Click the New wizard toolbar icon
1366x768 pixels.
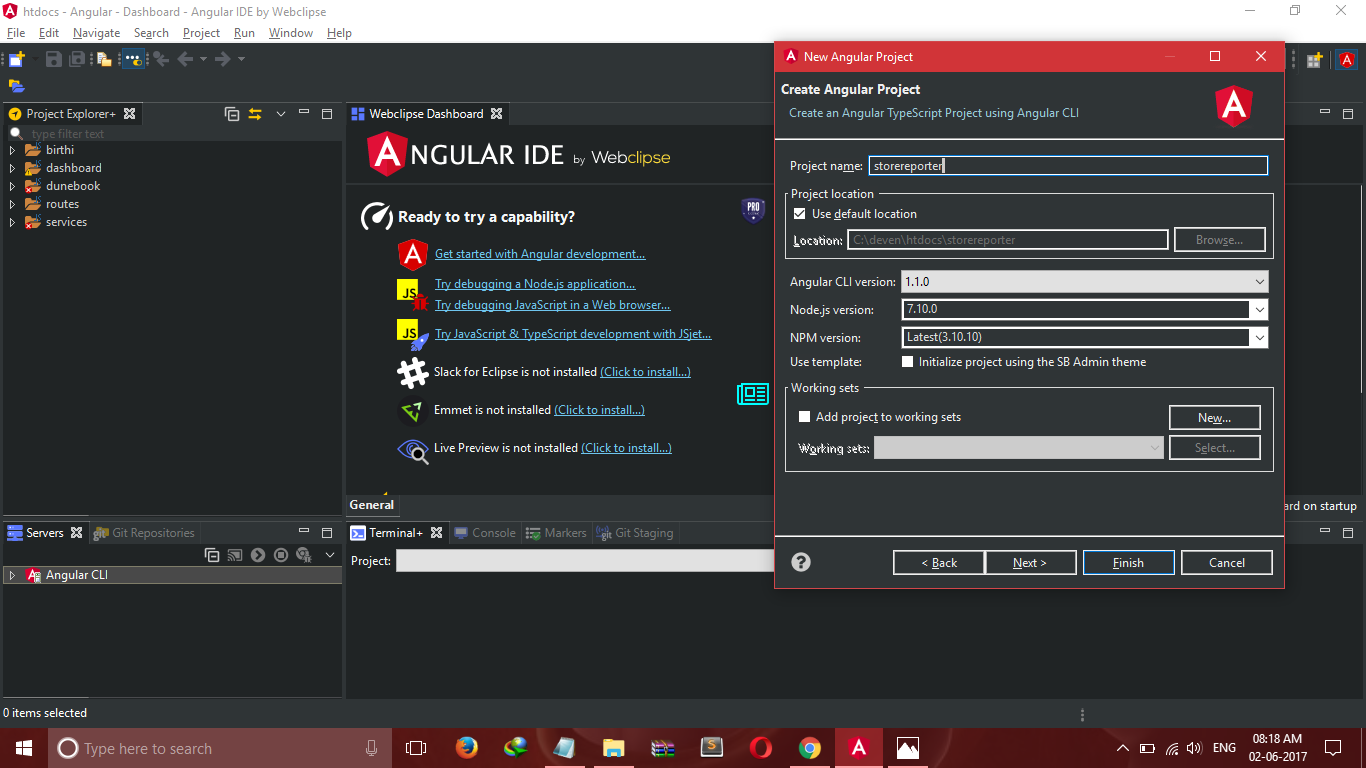tap(15, 59)
